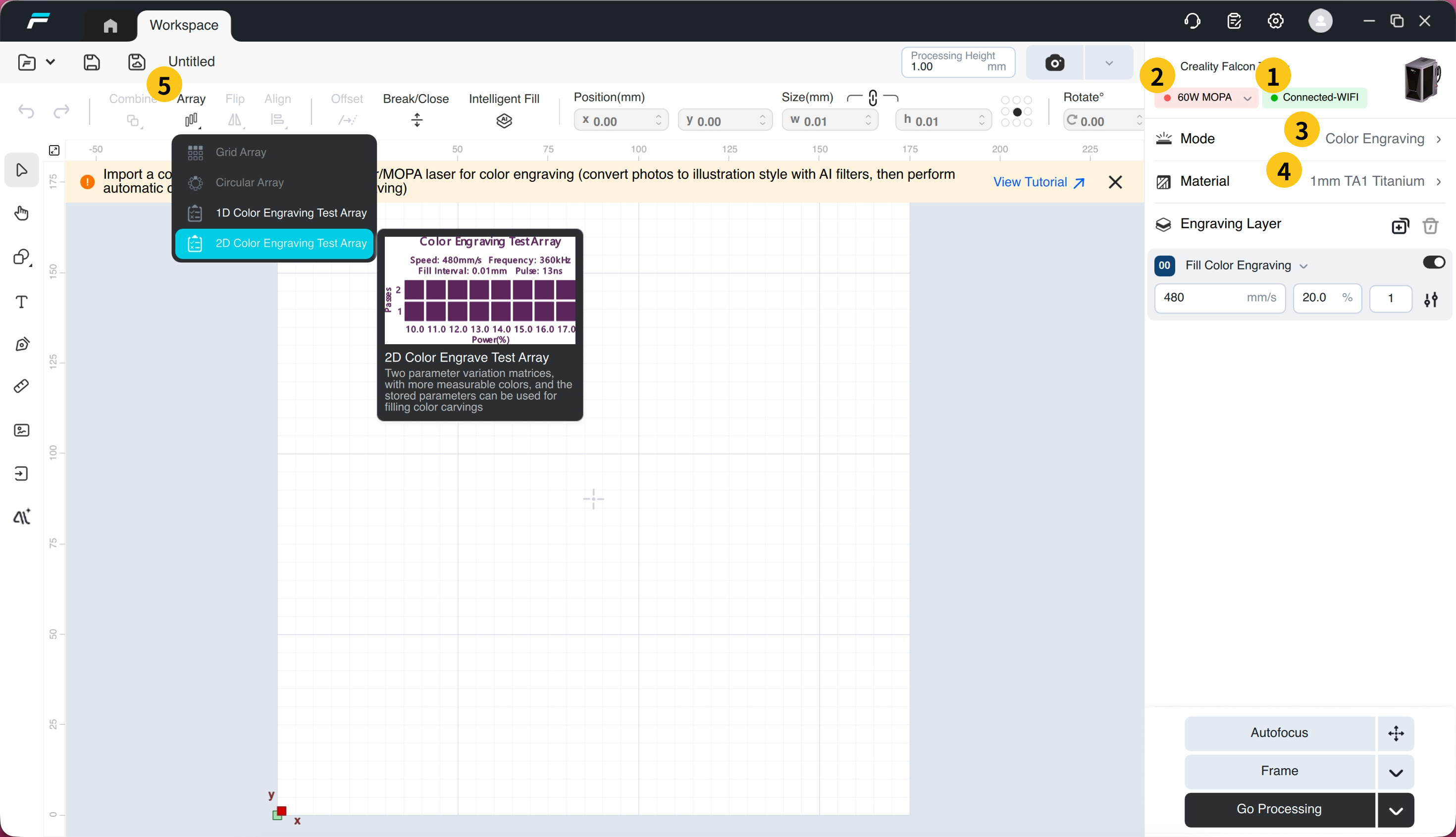The height and width of the screenshot is (837, 1456).
Task: Expand the Fill Color Engraving type dropdown
Action: [1303, 266]
